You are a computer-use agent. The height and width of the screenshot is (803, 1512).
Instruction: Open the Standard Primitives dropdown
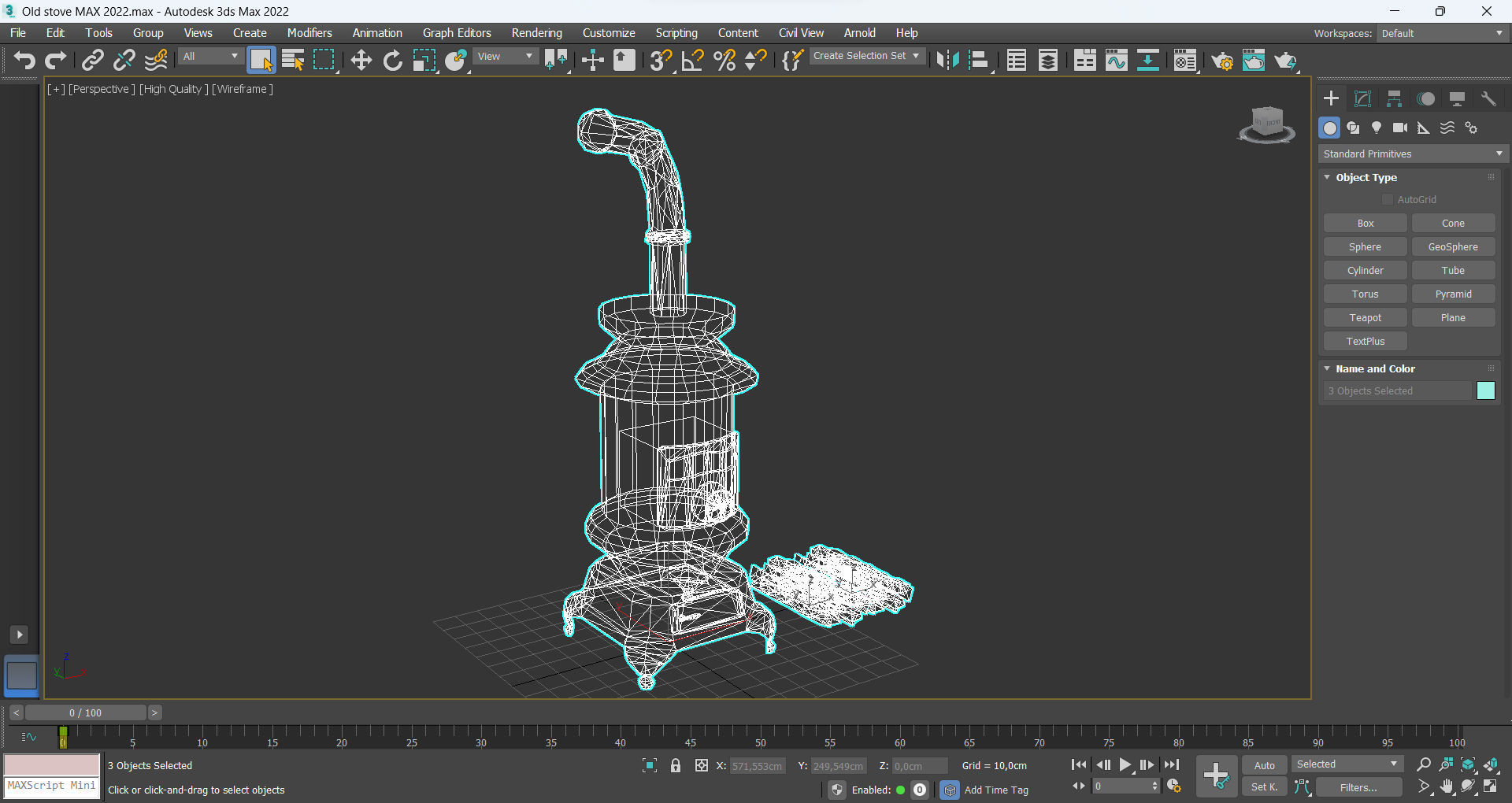[x=1413, y=154]
